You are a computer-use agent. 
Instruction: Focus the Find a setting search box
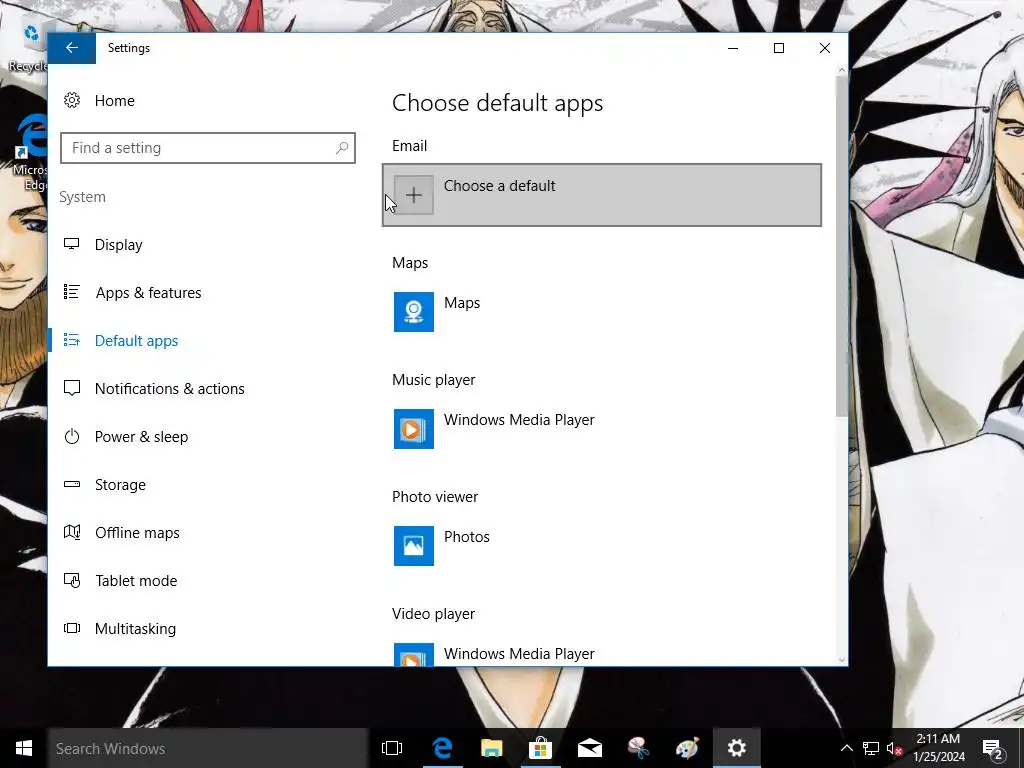208,148
